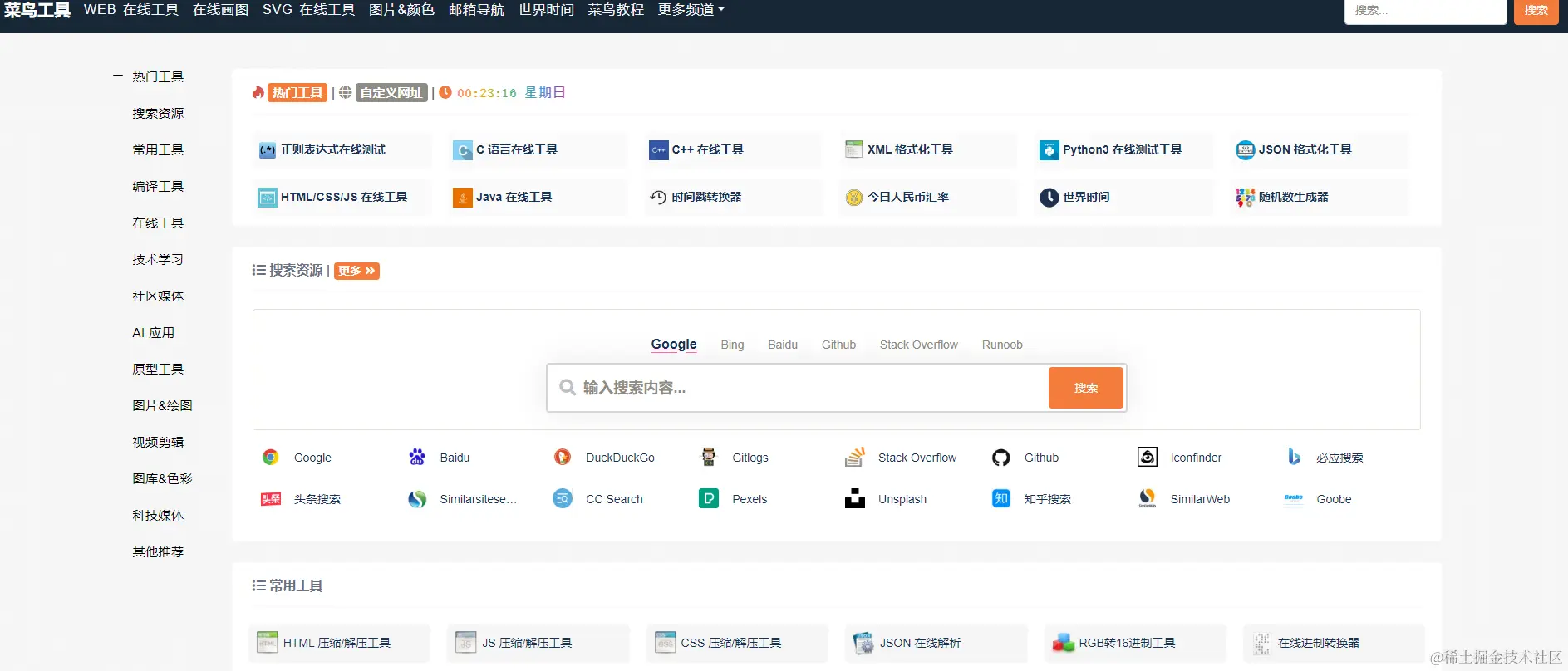Click the Unsplash icon
The width and height of the screenshot is (1568, 671).
[855, 498]
